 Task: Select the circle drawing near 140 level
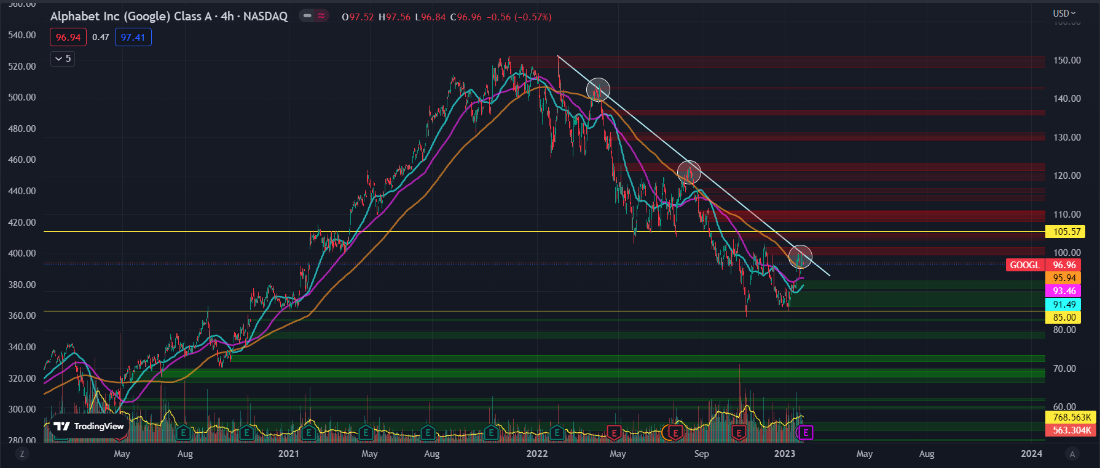[598, 89]
